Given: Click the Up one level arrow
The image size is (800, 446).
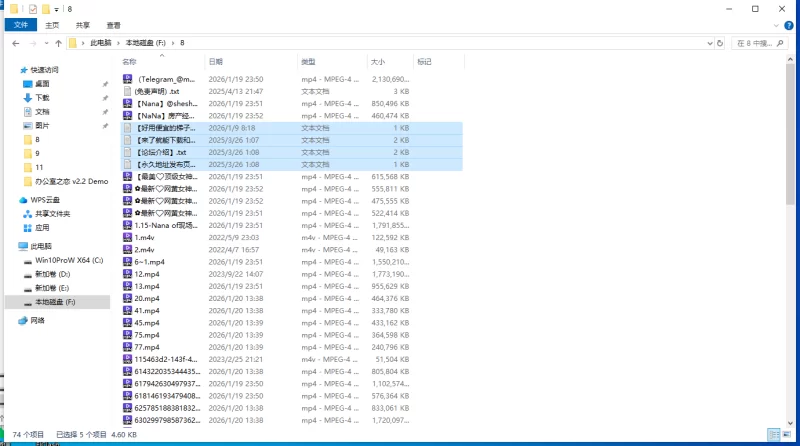Looking at the screenshot, I should [59, 43].
